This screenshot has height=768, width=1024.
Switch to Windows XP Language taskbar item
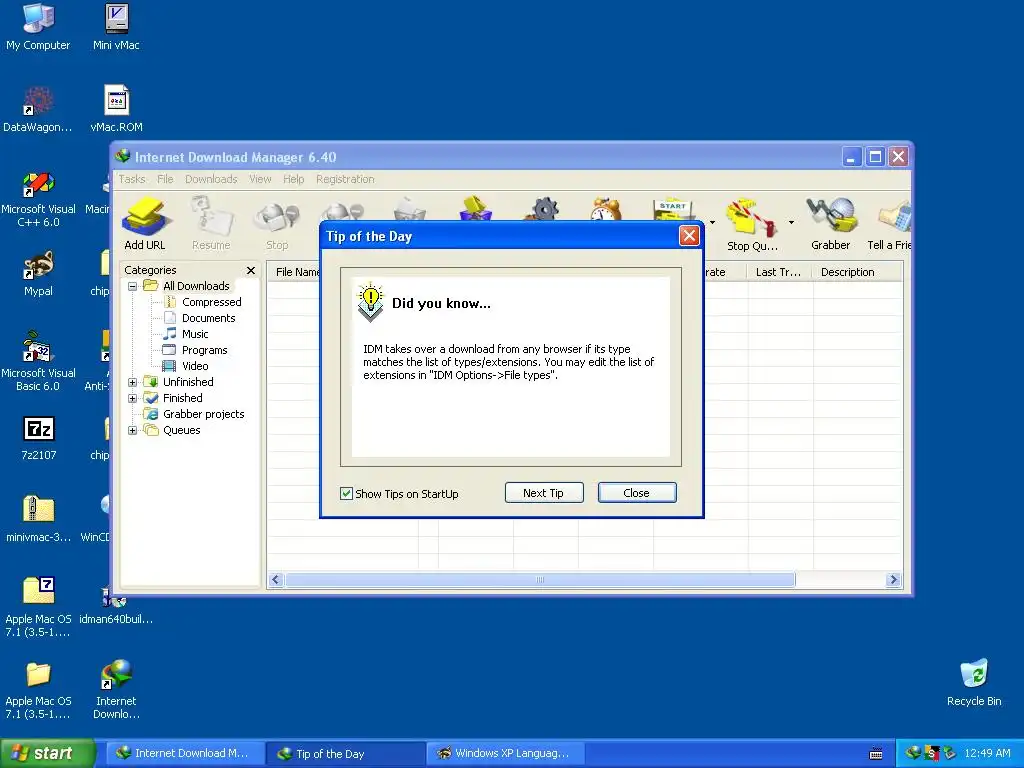(505, 753)
